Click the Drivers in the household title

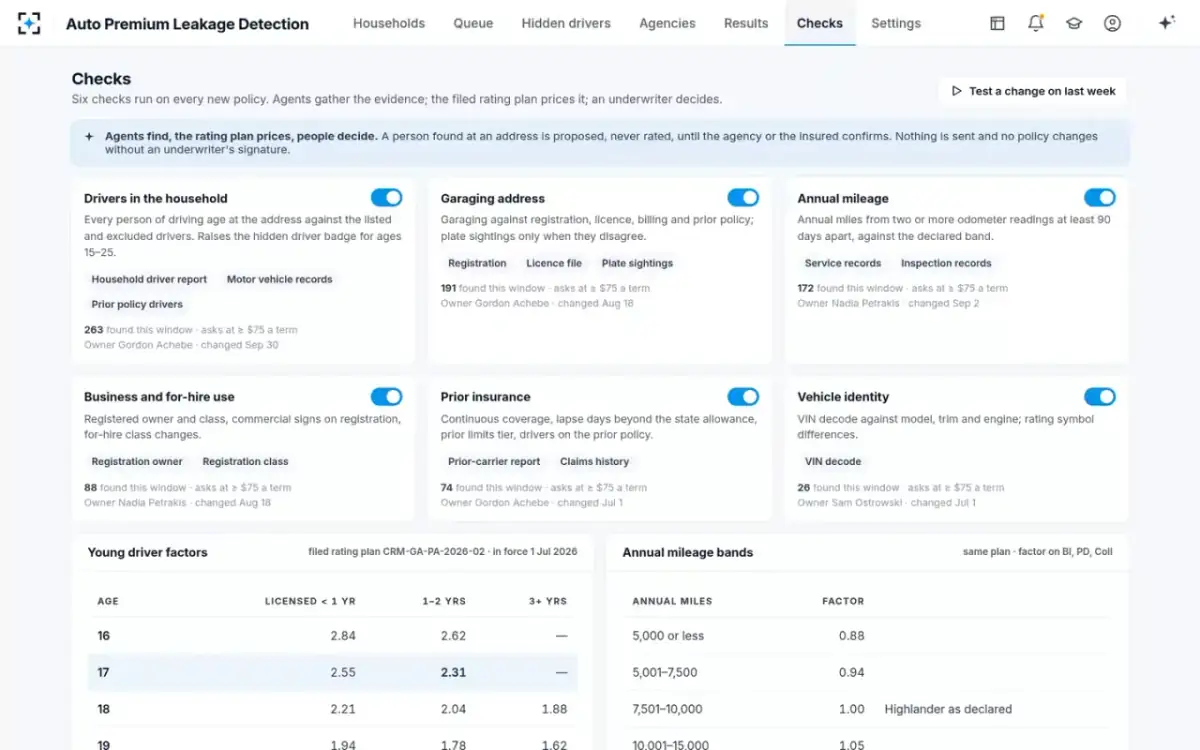[x=156, y=199]
